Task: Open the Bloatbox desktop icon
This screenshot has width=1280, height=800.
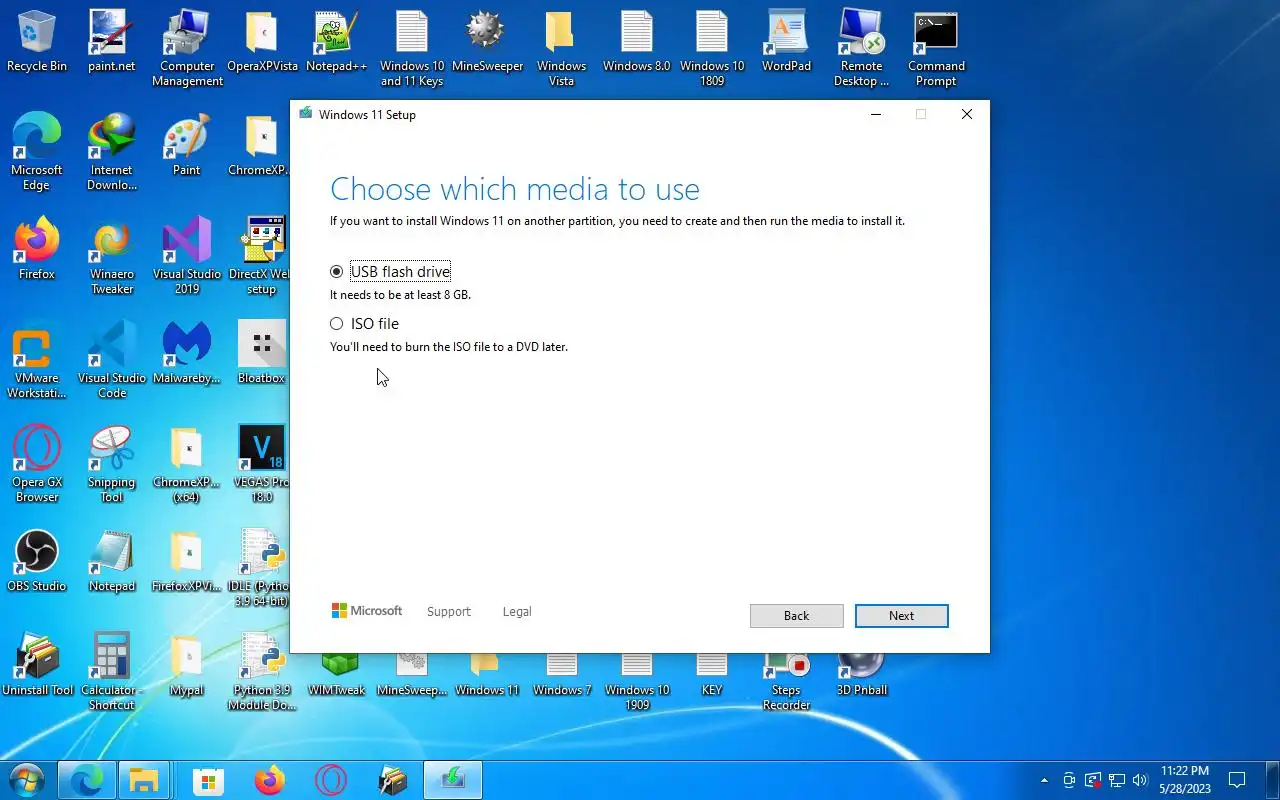Action: pyautogui.click(x=262, y=354)
